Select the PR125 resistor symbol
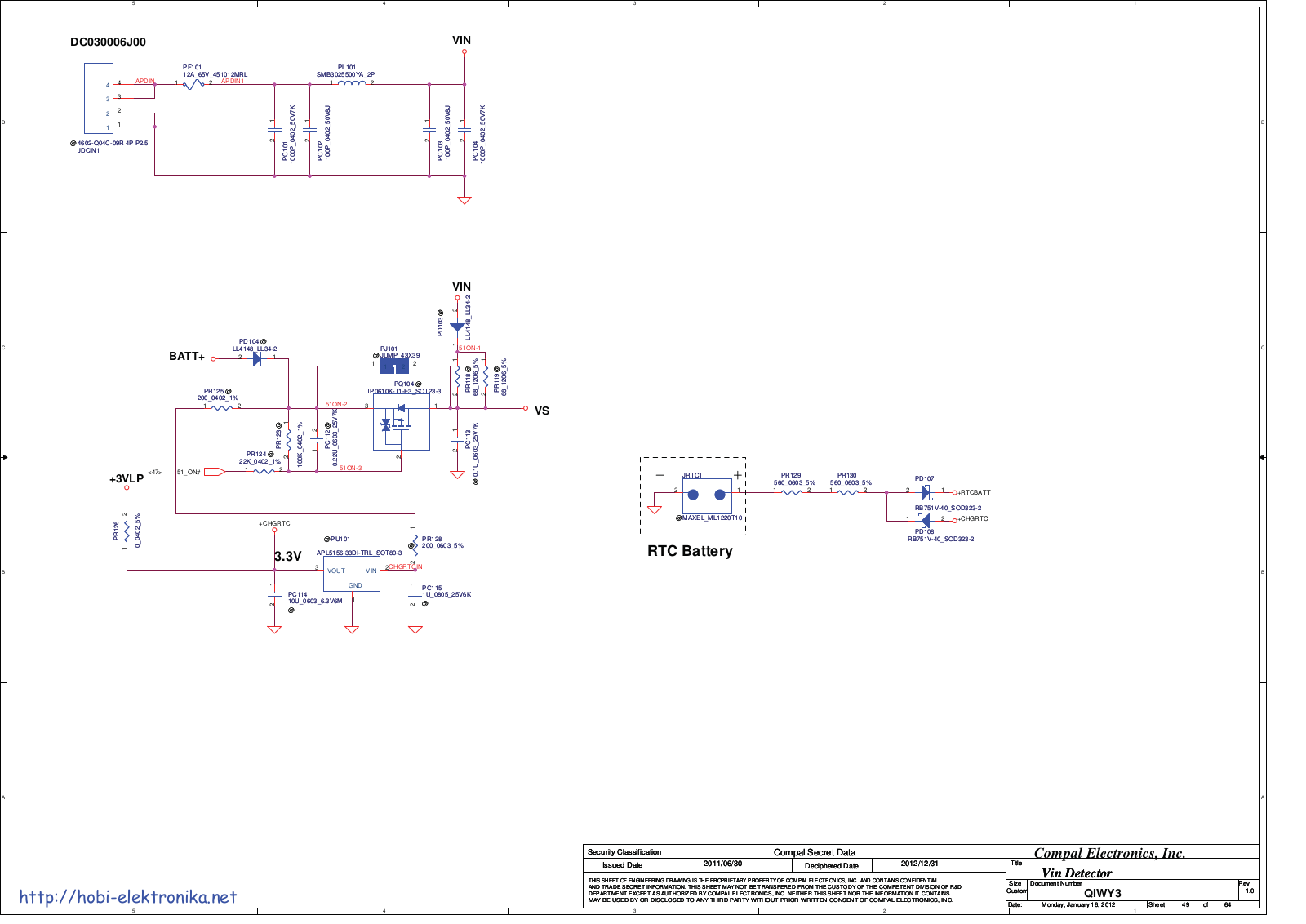Screen dimensions: 1306x924 click(222, 408)
